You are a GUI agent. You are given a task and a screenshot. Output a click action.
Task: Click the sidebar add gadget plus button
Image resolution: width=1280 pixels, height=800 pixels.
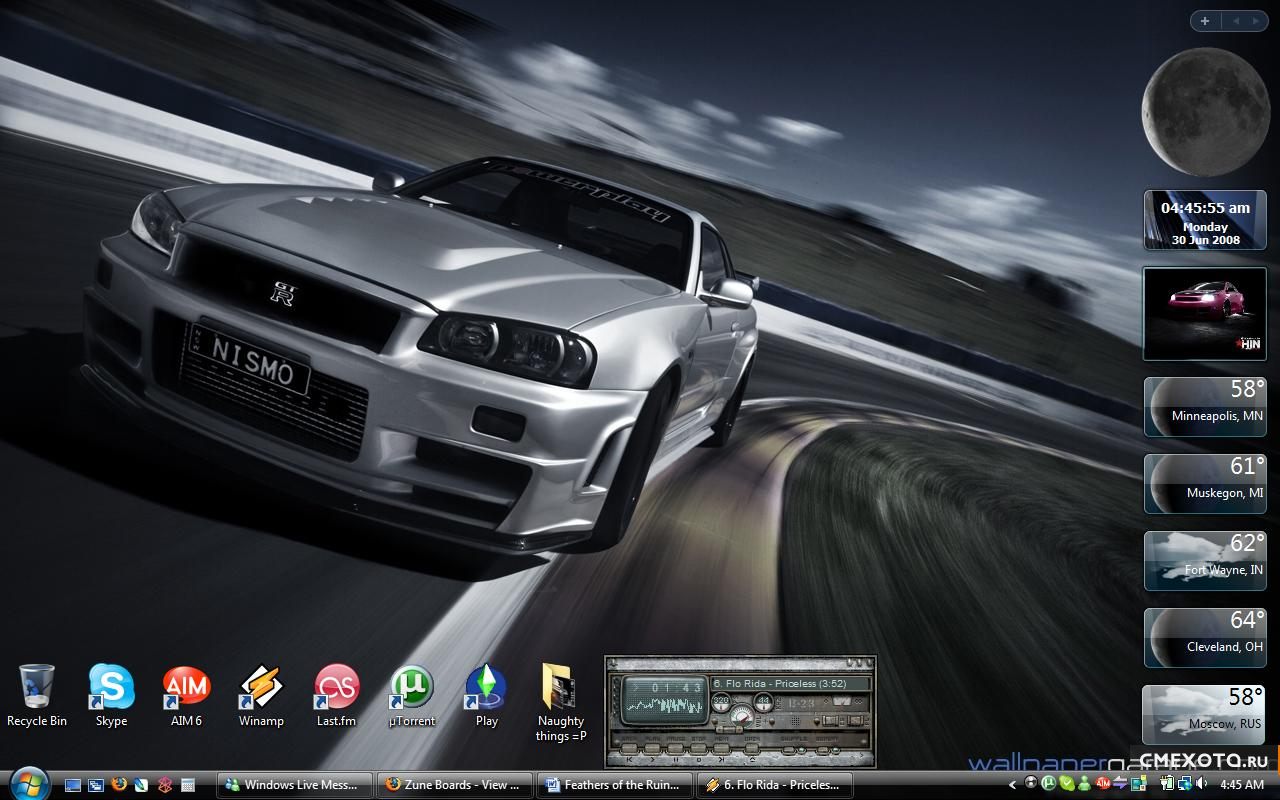(1205, 21)
